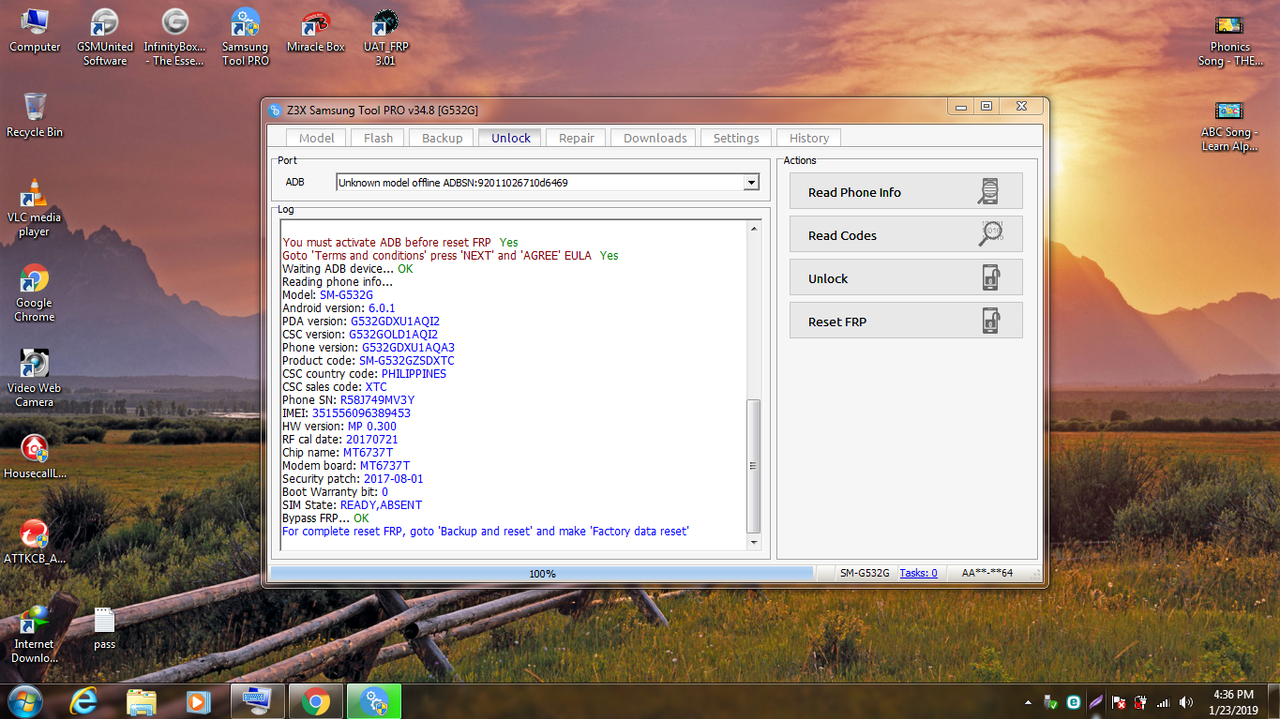Open ABC Song video file

tap(1230, 125)
